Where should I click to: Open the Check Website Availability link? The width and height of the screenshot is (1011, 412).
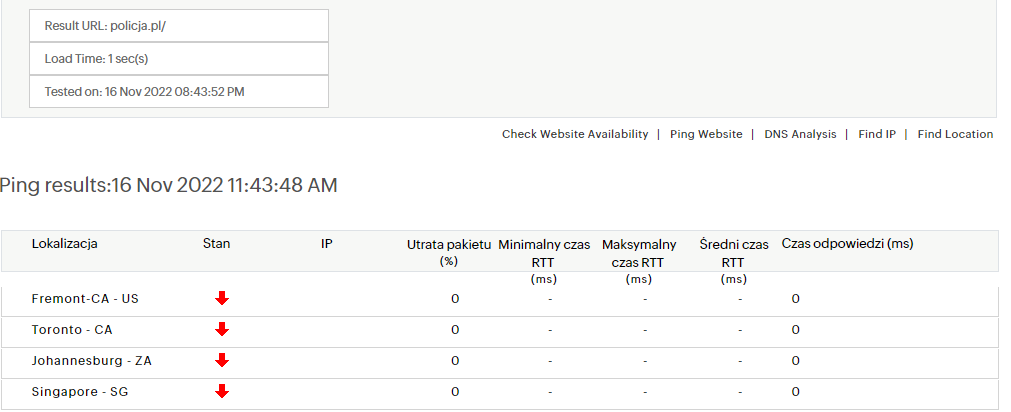tap(575, 134)
